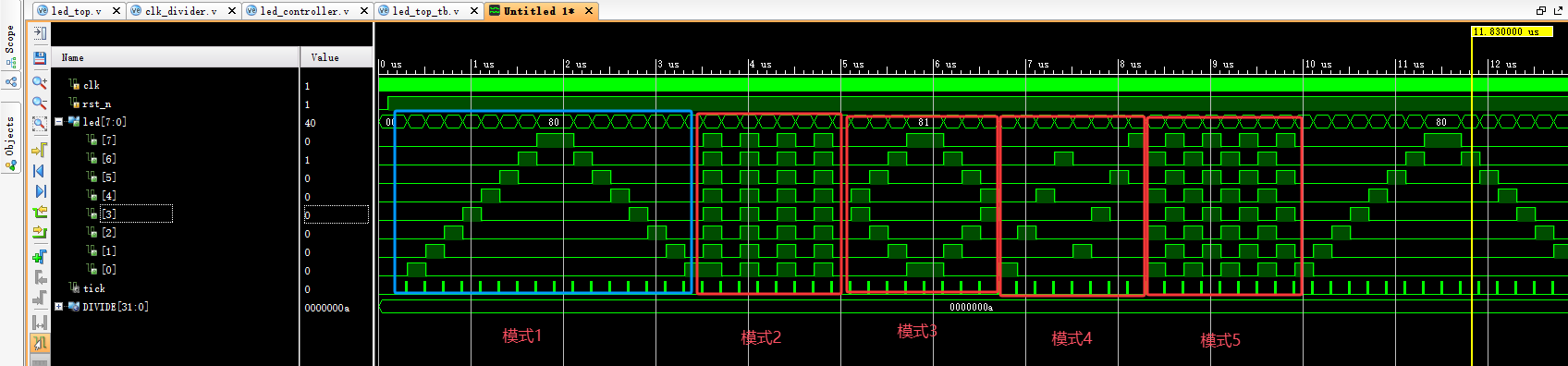
Task: Click the share-like icon below Scope
Action: (11, 81)
